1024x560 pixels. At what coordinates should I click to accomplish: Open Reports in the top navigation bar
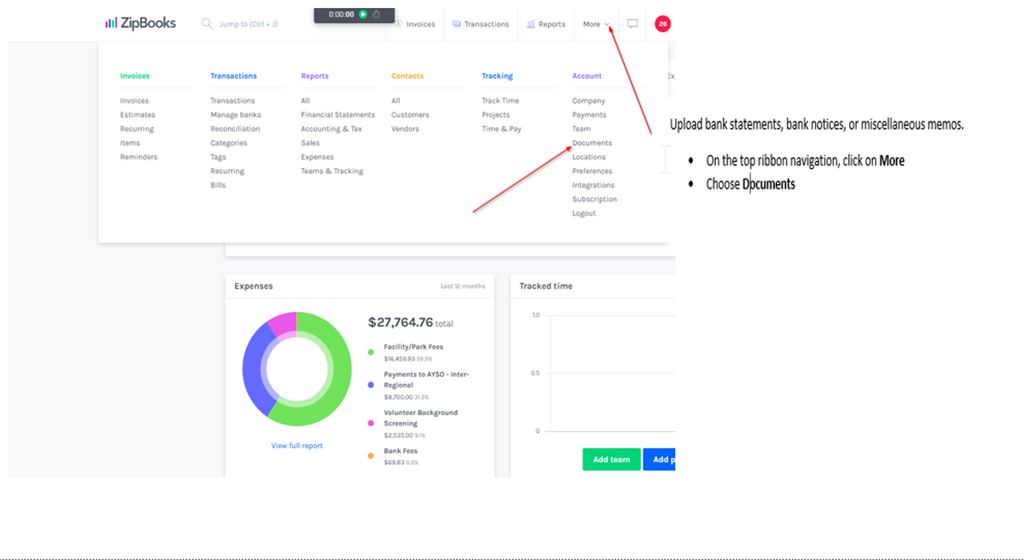pos(545,24)
